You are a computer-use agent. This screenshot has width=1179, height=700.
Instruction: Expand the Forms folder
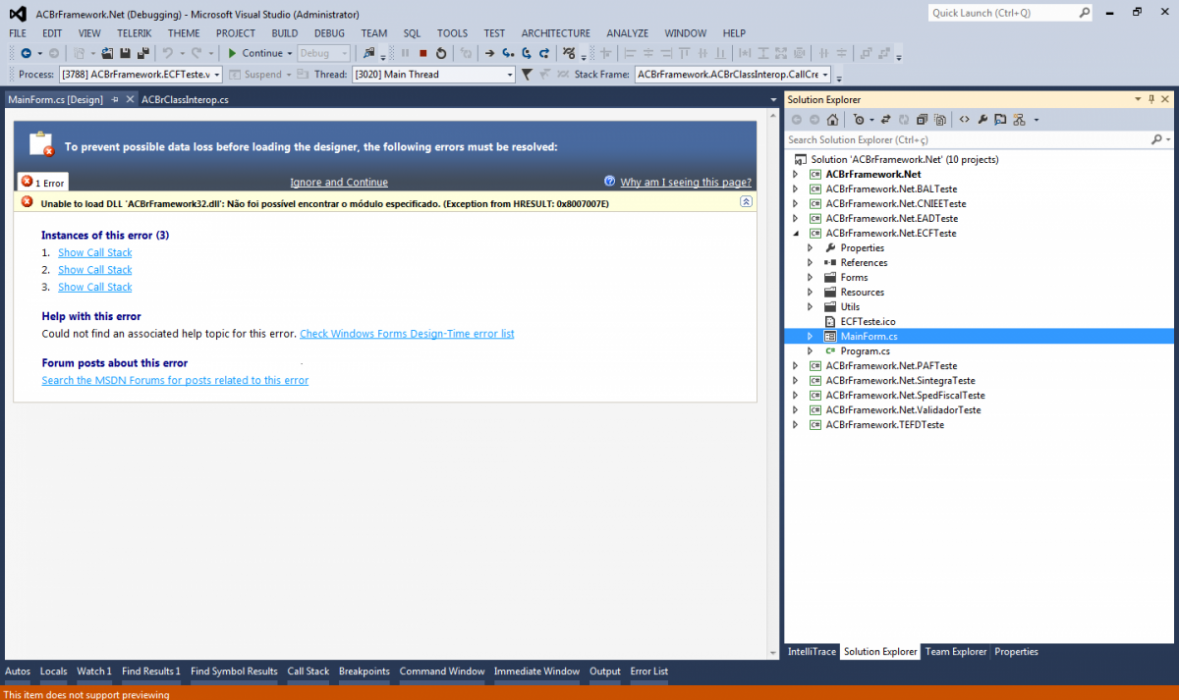click(810, 277)
